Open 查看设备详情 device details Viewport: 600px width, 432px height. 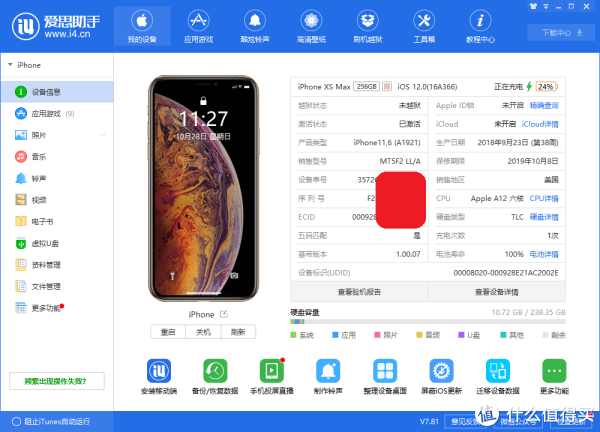coord(497,292)
